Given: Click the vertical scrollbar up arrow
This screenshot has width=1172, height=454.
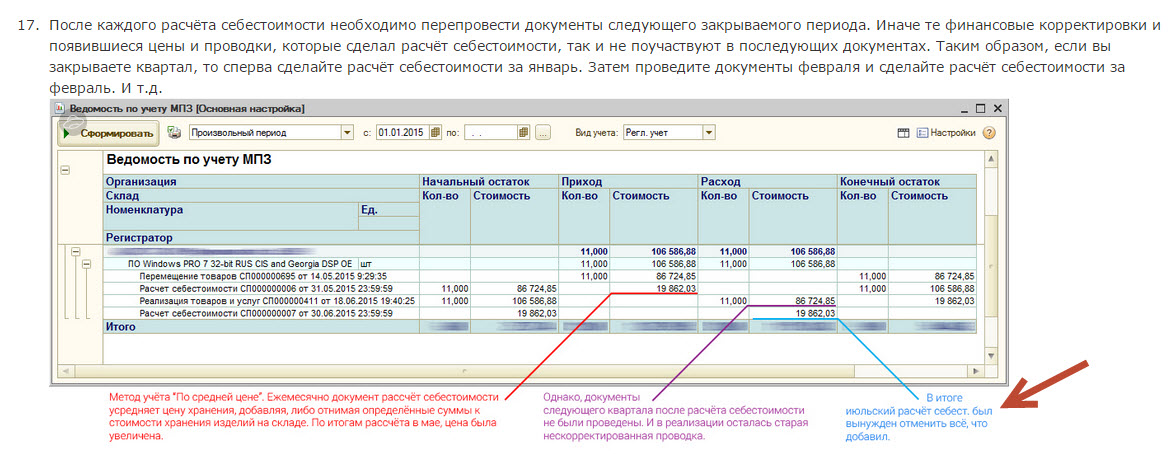Looking at the screenshot, I should tap(991, 159).
